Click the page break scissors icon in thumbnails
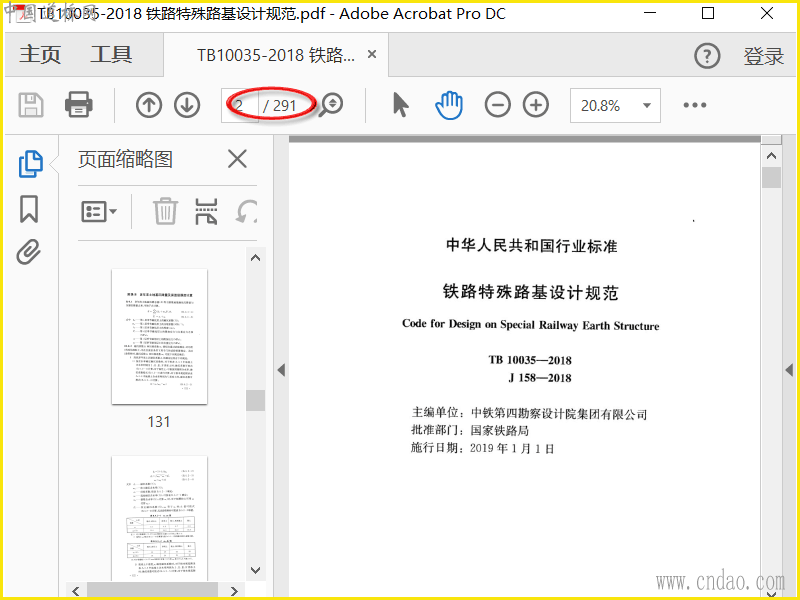This screenshot has height=600, width=800. [206, 211]
